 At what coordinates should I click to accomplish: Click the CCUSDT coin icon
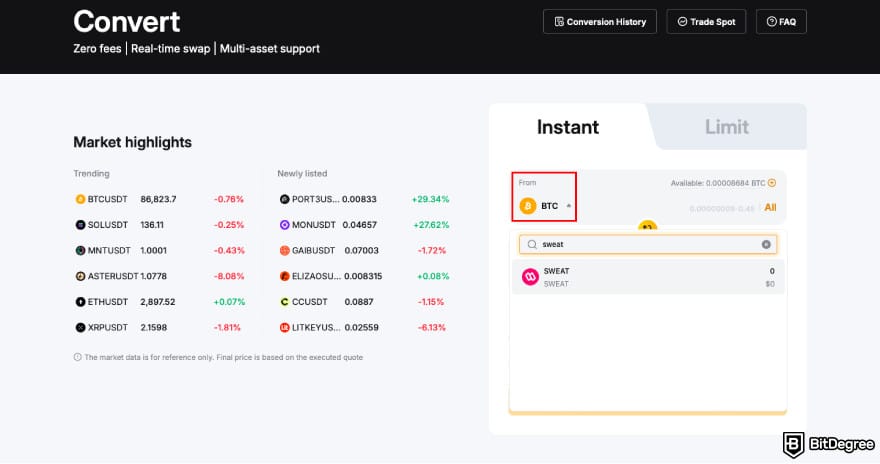tap(285, 302)
